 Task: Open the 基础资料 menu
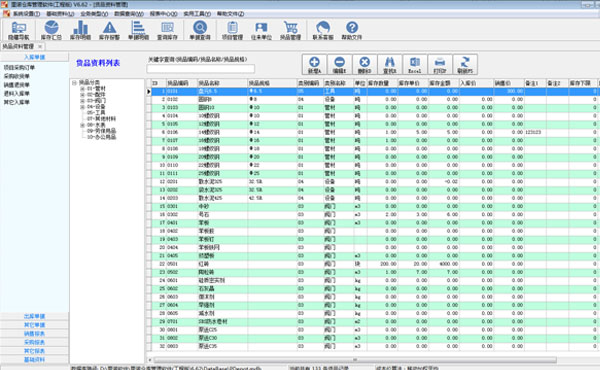pyautogui.click(x=60, y=14)
